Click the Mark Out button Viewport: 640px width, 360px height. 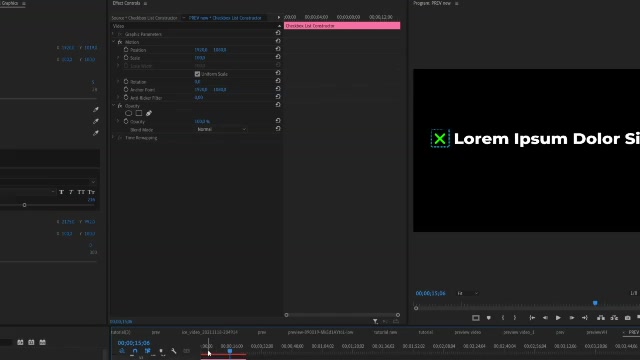pyautogui.click(x=515, y=318)
